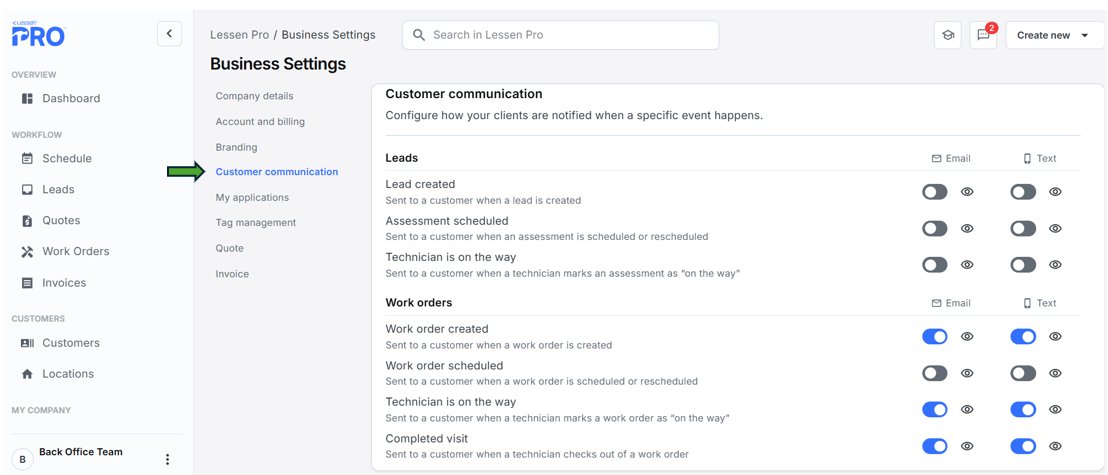Open the Create new dropdown
The width and height of the screenshot is (1108, 475).
coord(1054,35)
